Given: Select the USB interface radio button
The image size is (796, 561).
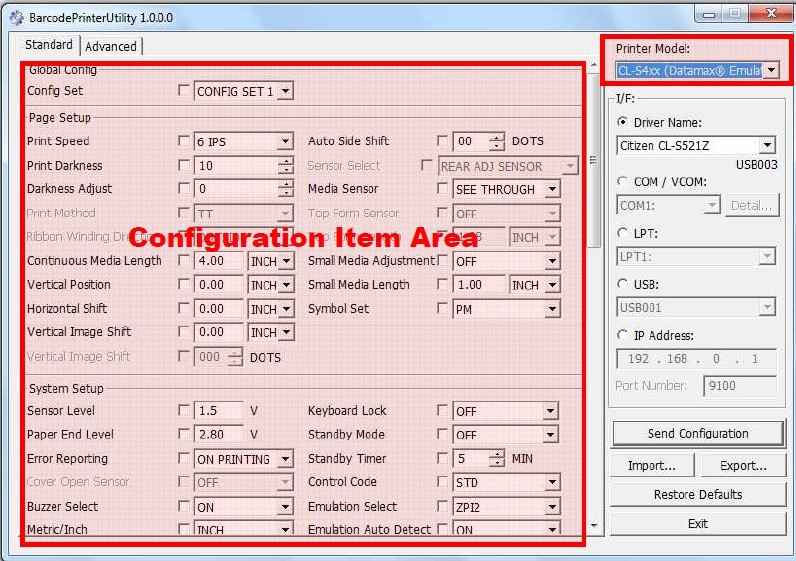Looking at the screenshot, I should [623, 284].
